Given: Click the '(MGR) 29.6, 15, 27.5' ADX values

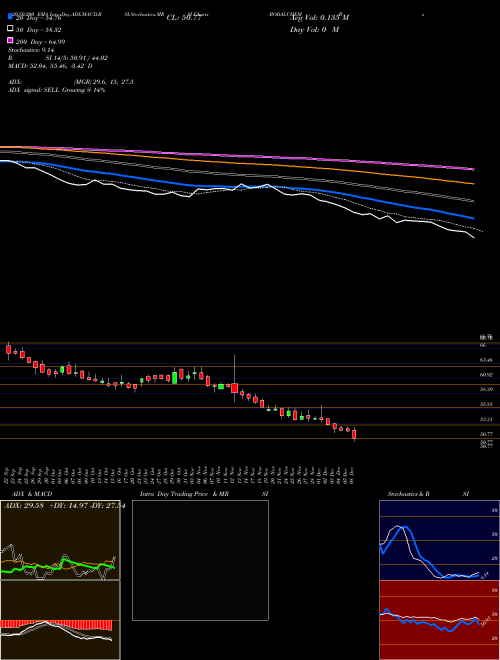Looking at the screenshot, I should click(x=103, y=82).
